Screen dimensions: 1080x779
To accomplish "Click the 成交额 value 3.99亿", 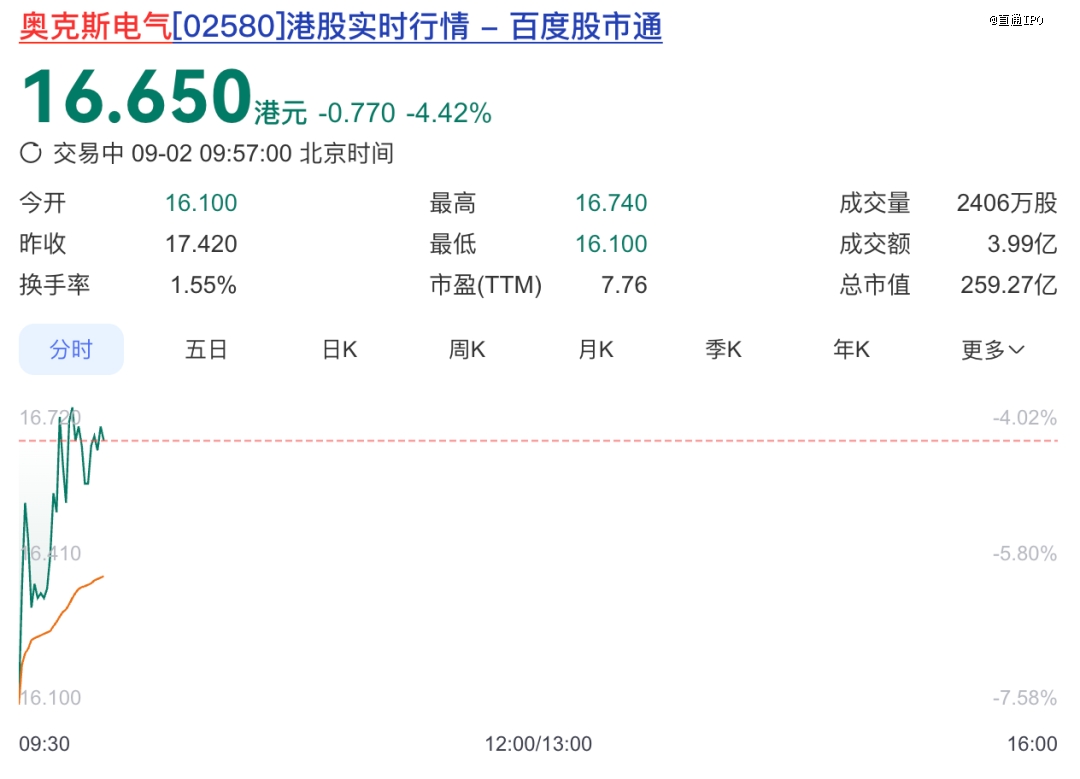I will (x=1022, y=244).
